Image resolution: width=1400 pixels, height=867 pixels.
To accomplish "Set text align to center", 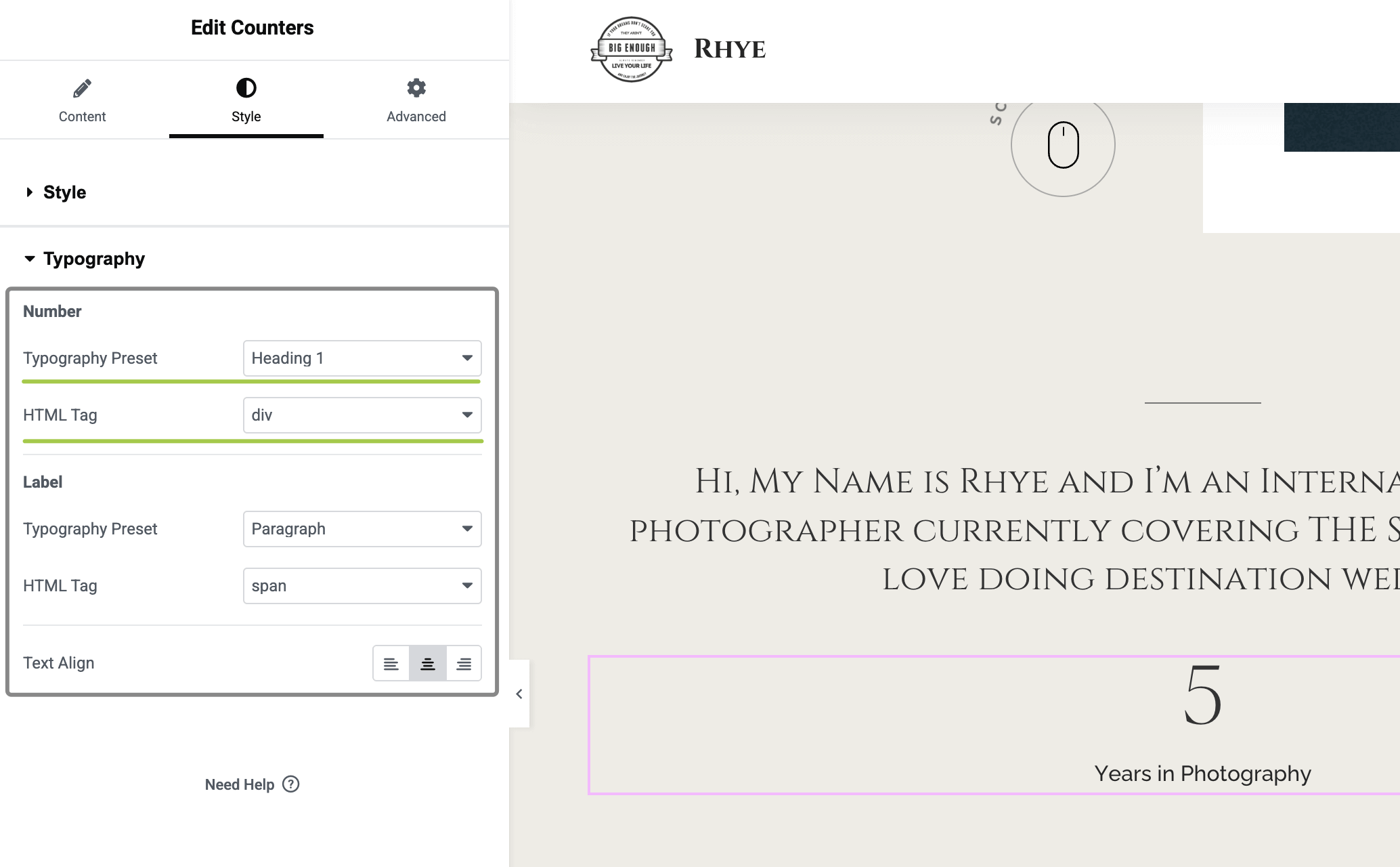I will [x=427, y=664].
